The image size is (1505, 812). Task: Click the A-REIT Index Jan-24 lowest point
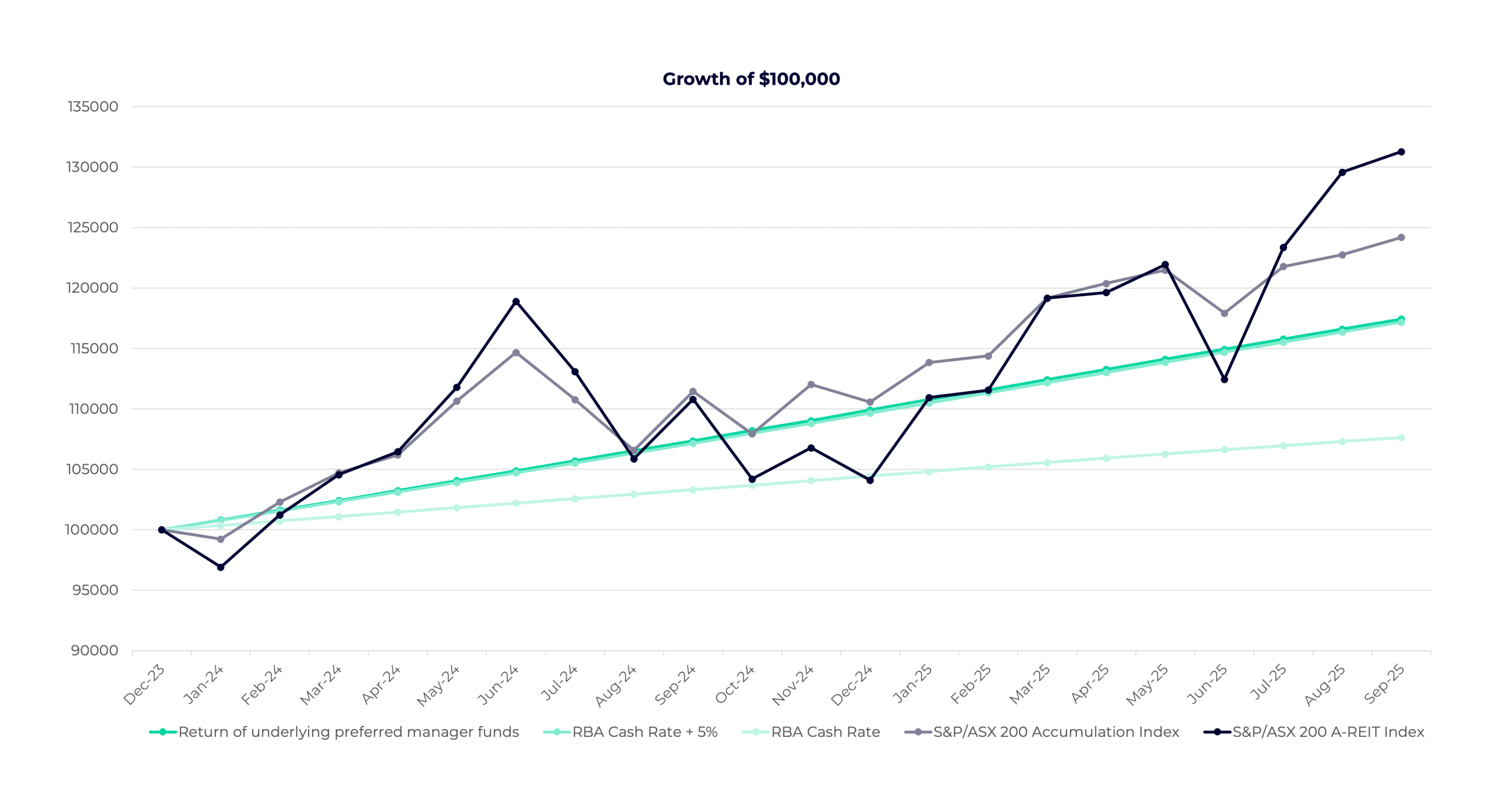pos(220,568)
